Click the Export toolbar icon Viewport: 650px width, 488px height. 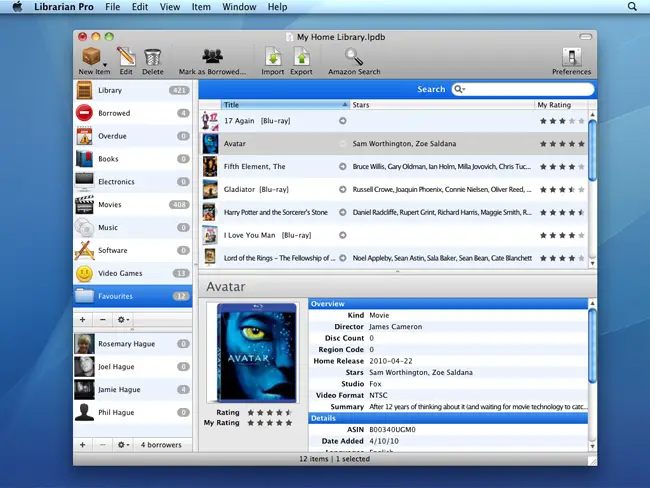[x=301, y=56]
